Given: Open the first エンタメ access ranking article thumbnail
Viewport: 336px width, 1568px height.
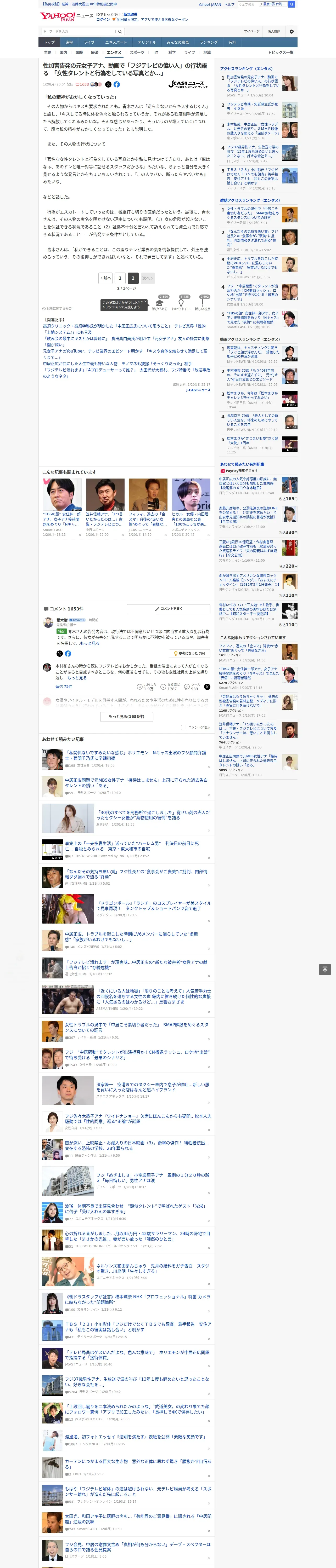Looking at the screenshot, I should 290,83.
